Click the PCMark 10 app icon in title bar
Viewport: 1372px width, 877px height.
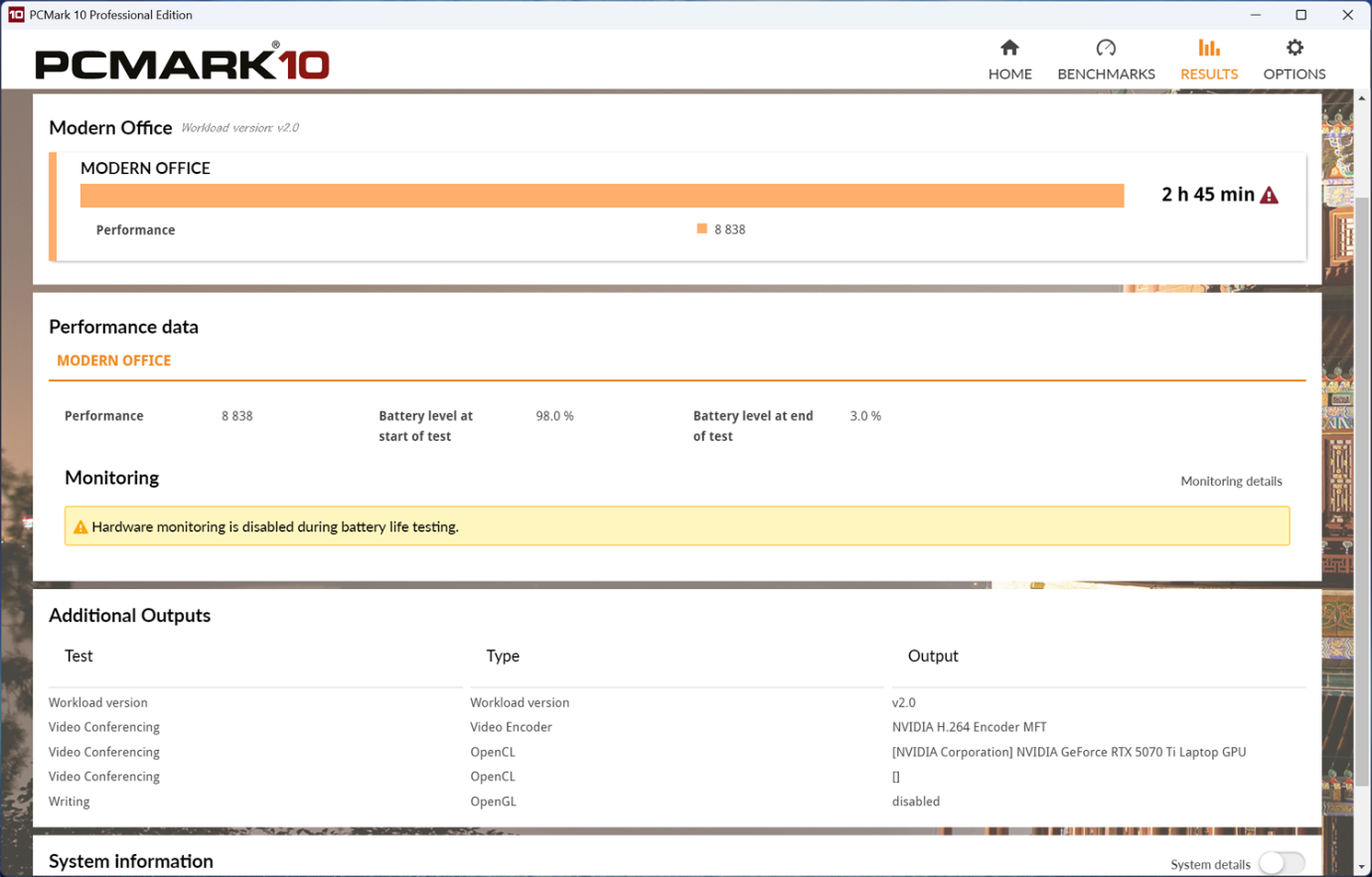pyautogui.click(x=16, y=15)
